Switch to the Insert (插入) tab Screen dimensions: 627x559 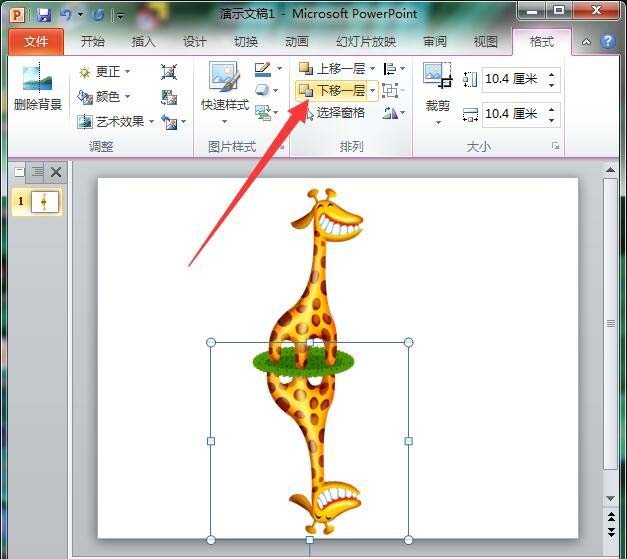144,42
